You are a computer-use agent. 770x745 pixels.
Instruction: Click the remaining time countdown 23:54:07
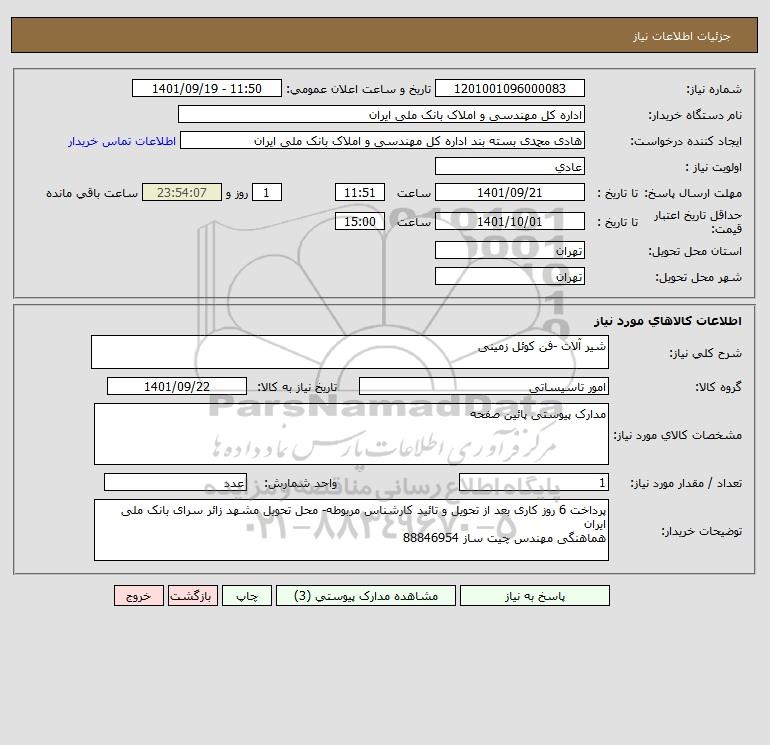tap(182, 193)
